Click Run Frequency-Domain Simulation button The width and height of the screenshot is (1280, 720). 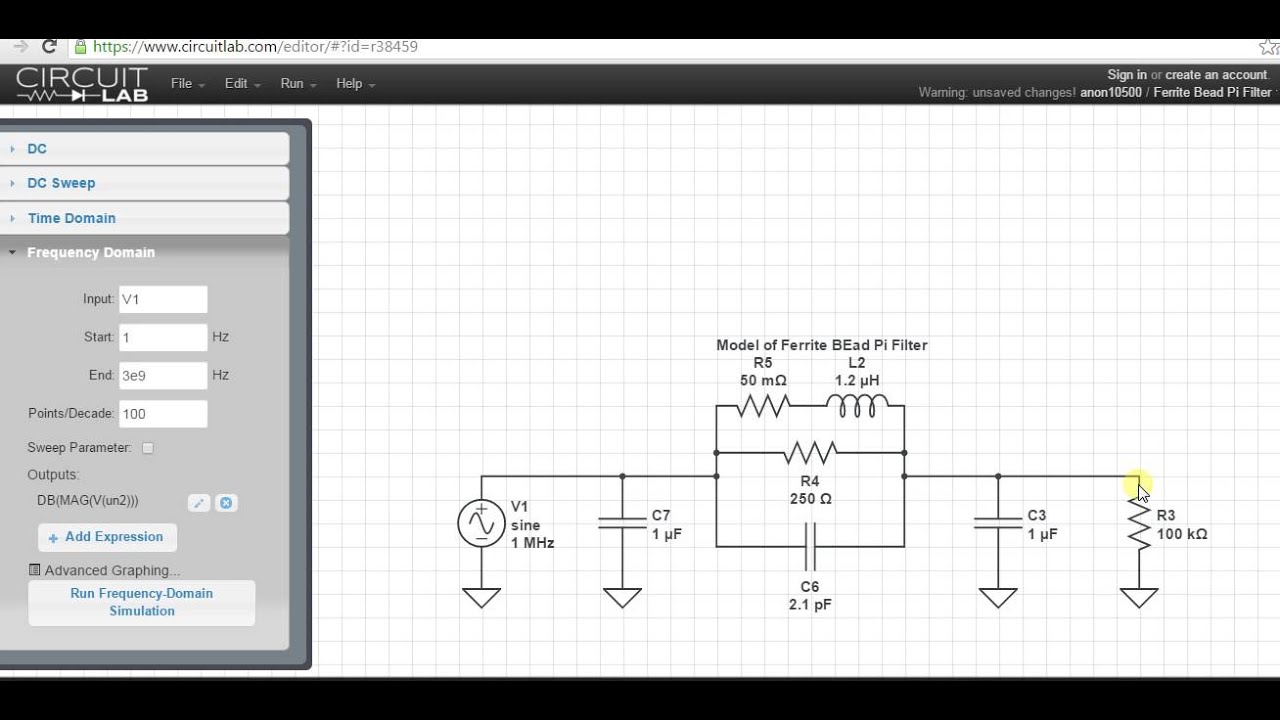point(142,602)
